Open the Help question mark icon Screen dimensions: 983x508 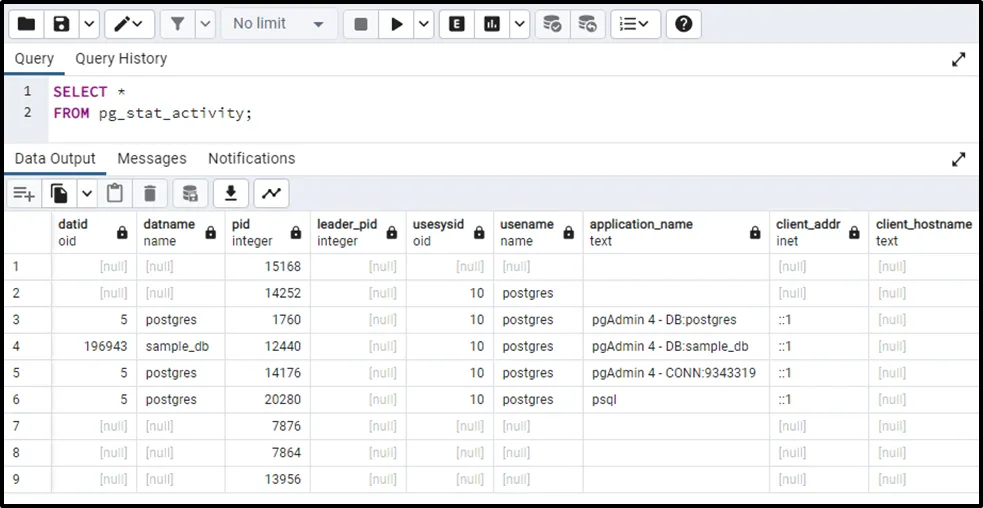click(683, 24)
